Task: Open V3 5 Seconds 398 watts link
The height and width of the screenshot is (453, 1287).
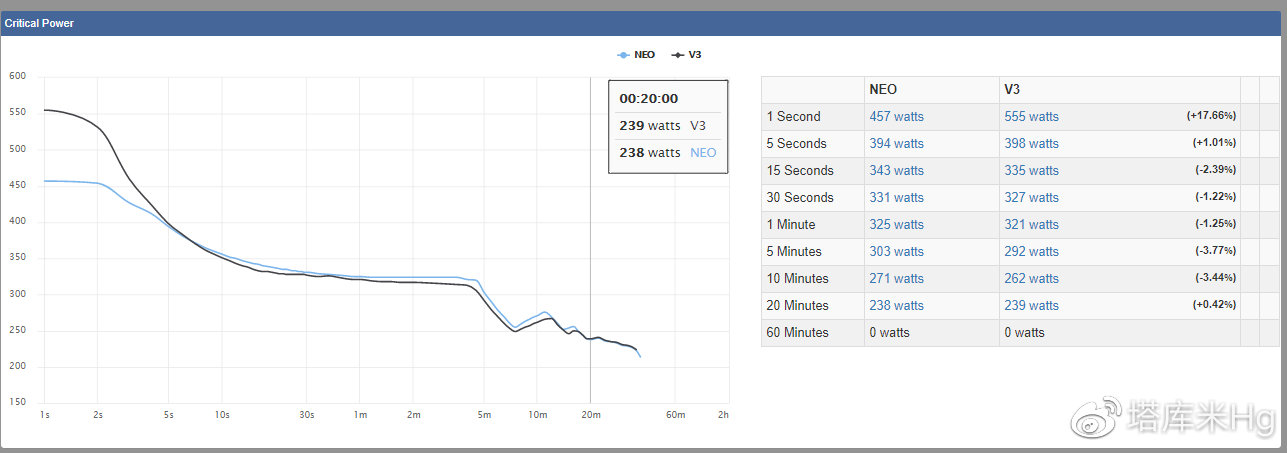Action: [1031, 144]
